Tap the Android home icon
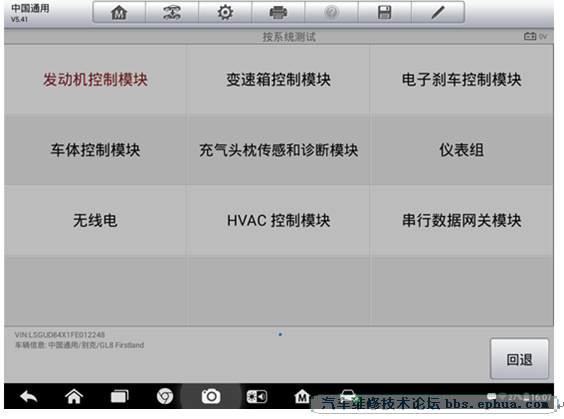Viewport: 564px width, 419px height. (x=74, y=397)
